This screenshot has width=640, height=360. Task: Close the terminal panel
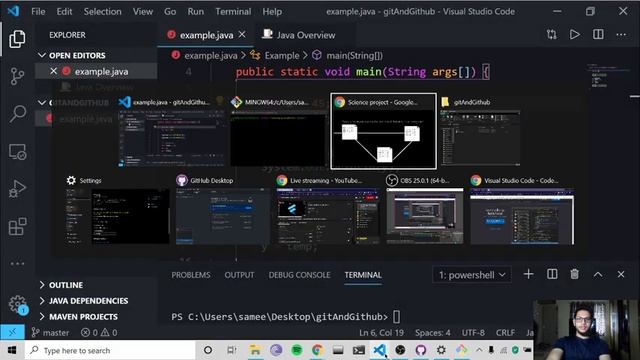(621, 274)
